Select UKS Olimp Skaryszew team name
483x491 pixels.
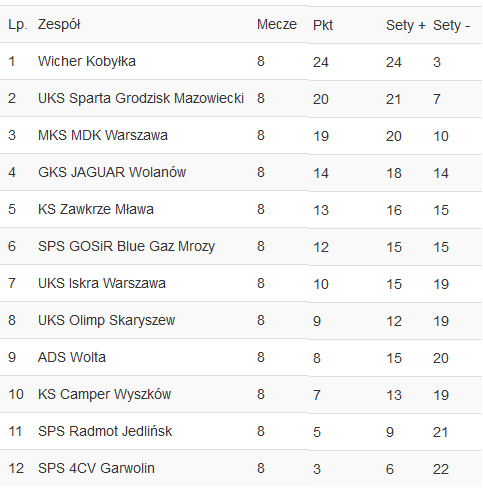click(106, 320)
